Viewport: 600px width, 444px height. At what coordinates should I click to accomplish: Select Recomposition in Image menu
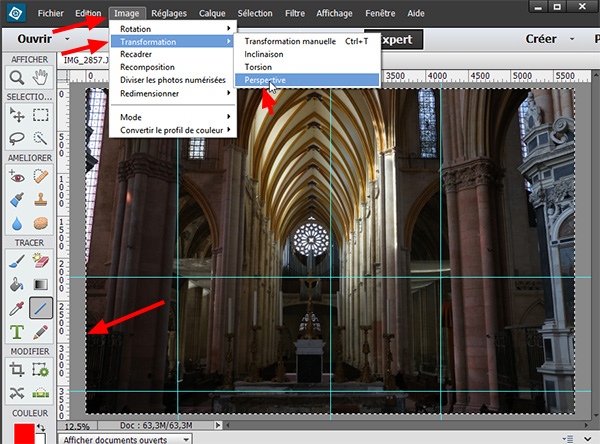click(173, 67)
